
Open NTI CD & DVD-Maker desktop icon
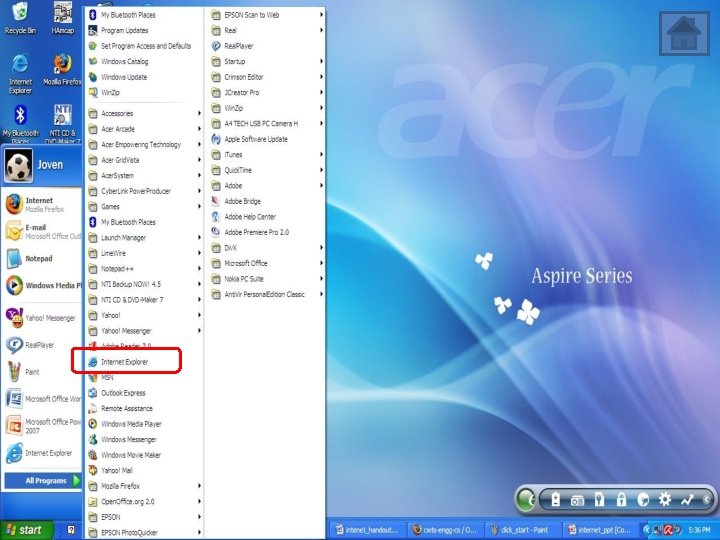point(63,124)
